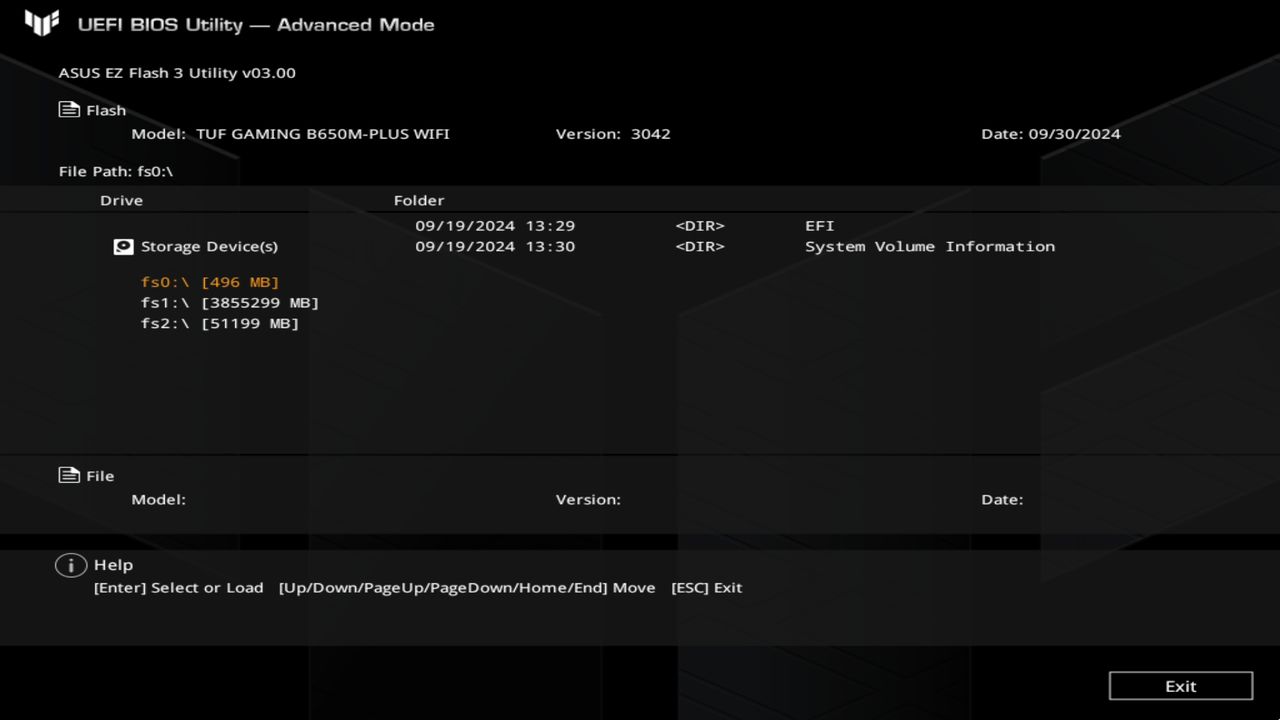Viewport: 1280px width, 720px height.
Task: Click the <DIR> tag beside System Volume Information
Action: [x=700, y=246]
